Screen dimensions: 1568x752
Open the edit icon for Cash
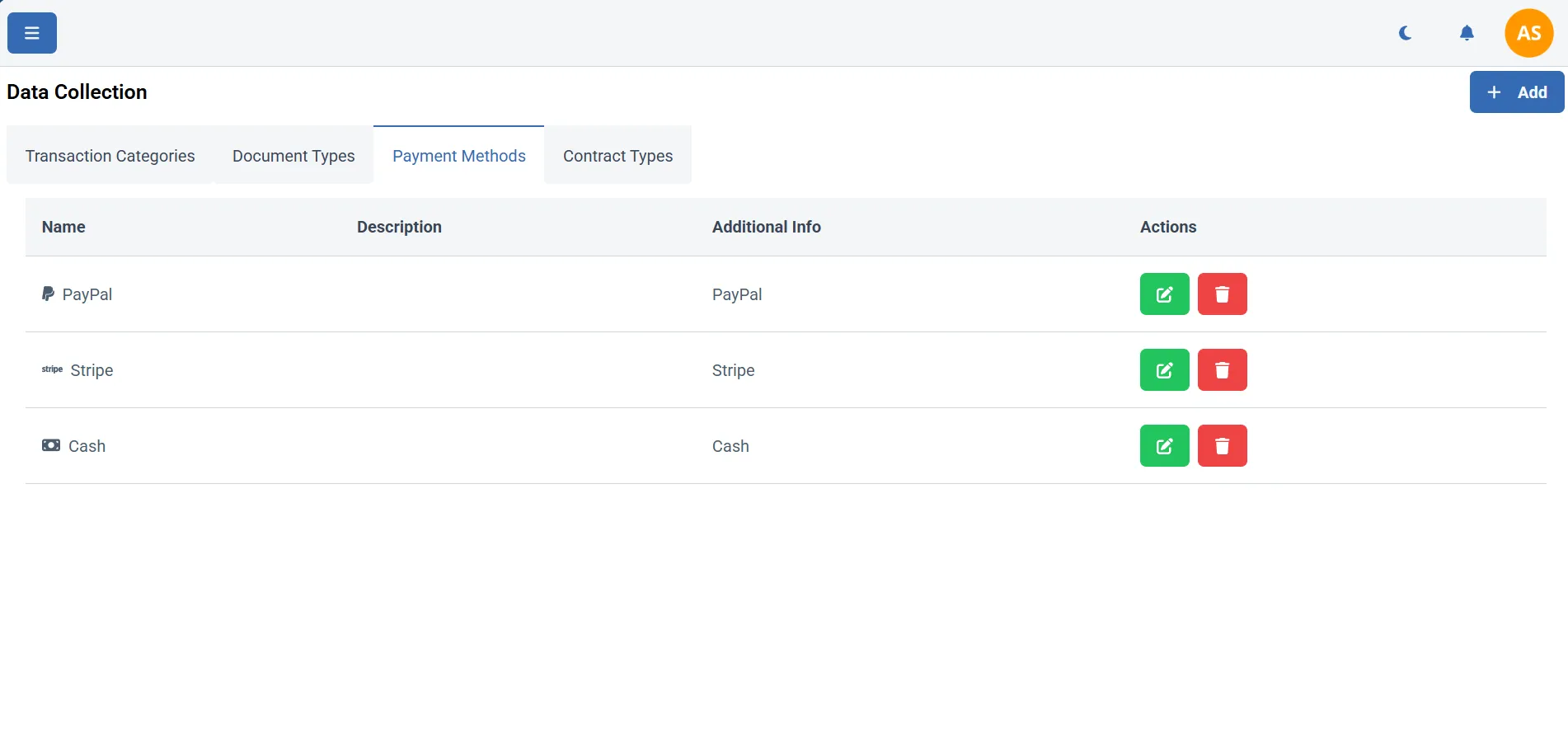(1163, 445)
